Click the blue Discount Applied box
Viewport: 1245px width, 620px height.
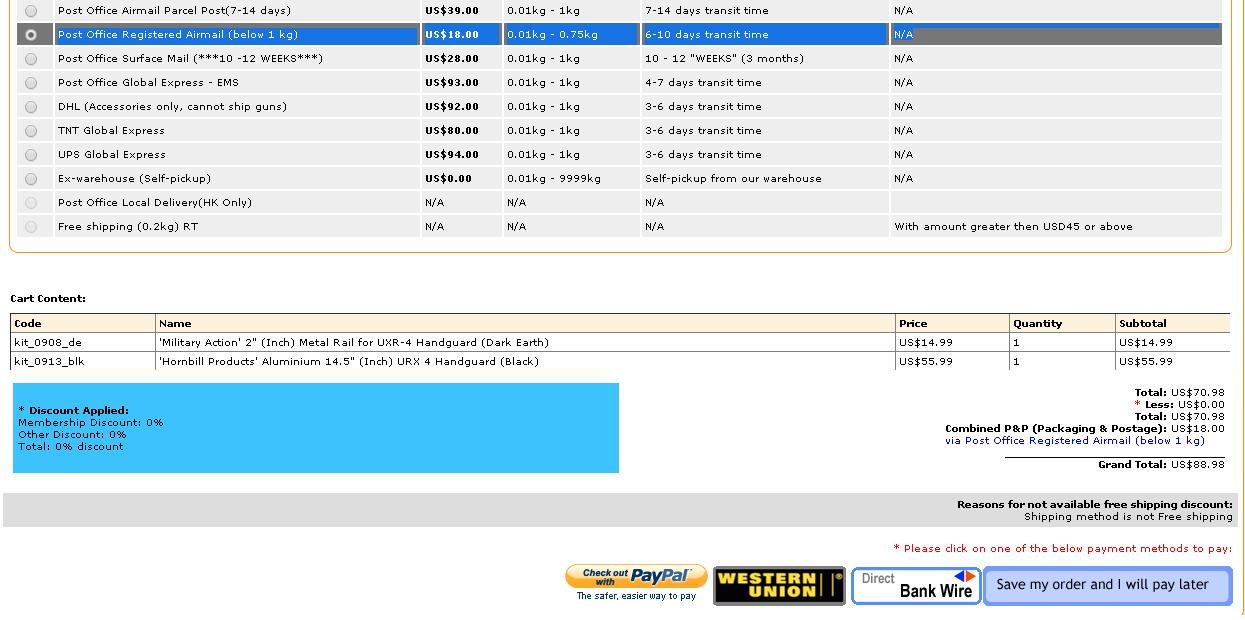(316, 428)
